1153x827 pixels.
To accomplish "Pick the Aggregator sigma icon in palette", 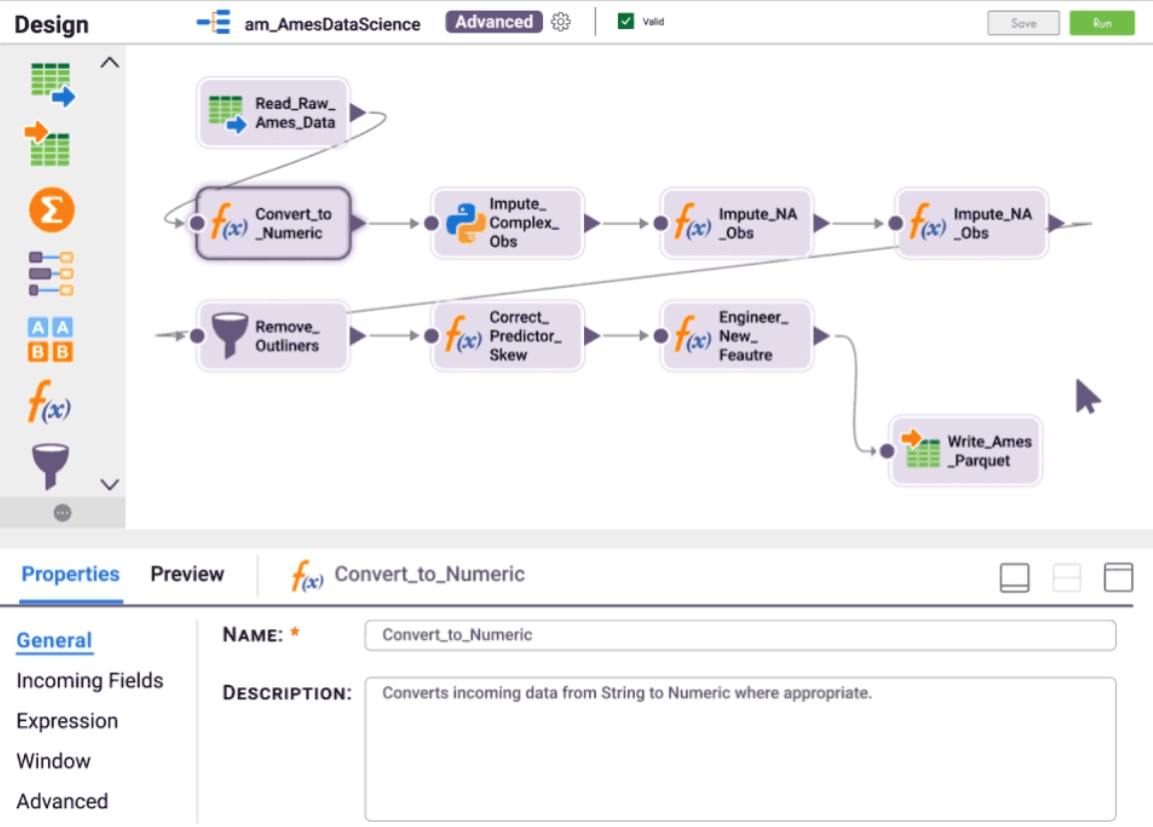I will 51,210.
